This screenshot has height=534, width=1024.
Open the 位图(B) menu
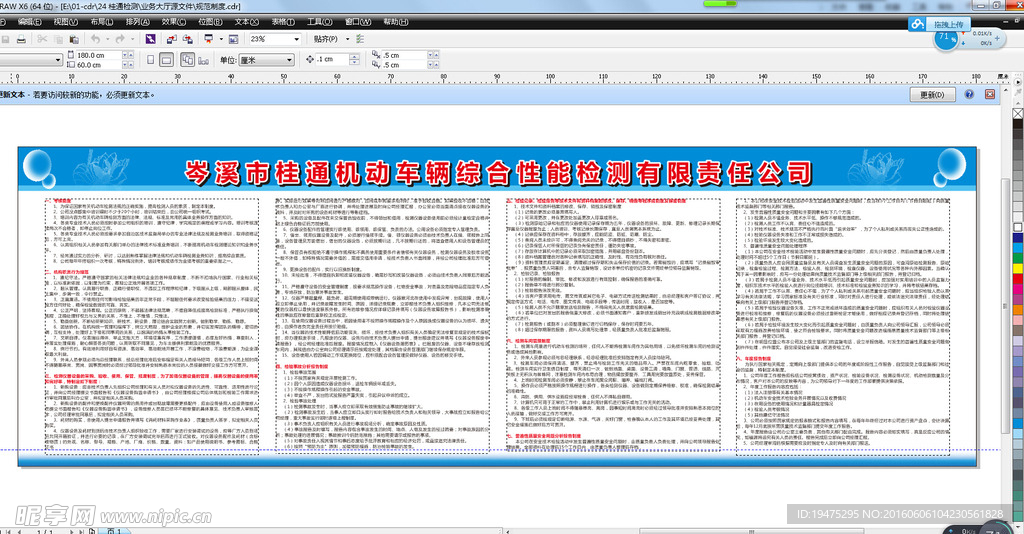pos(210,22)
